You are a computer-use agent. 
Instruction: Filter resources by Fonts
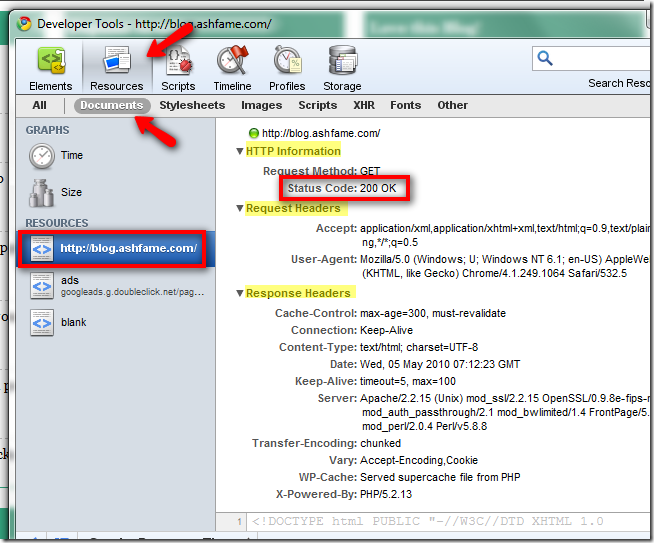(406, 106)
